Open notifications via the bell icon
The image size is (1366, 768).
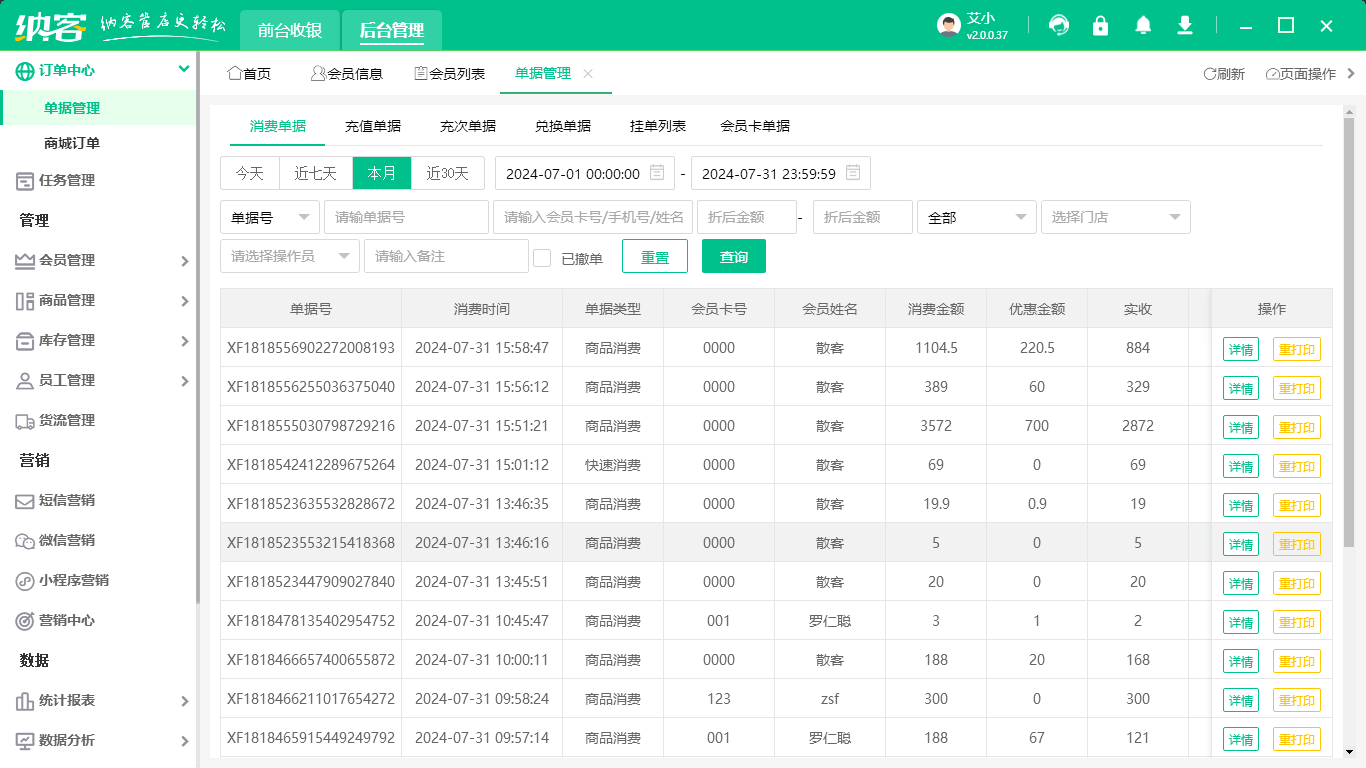click(x=1142, y=25)
